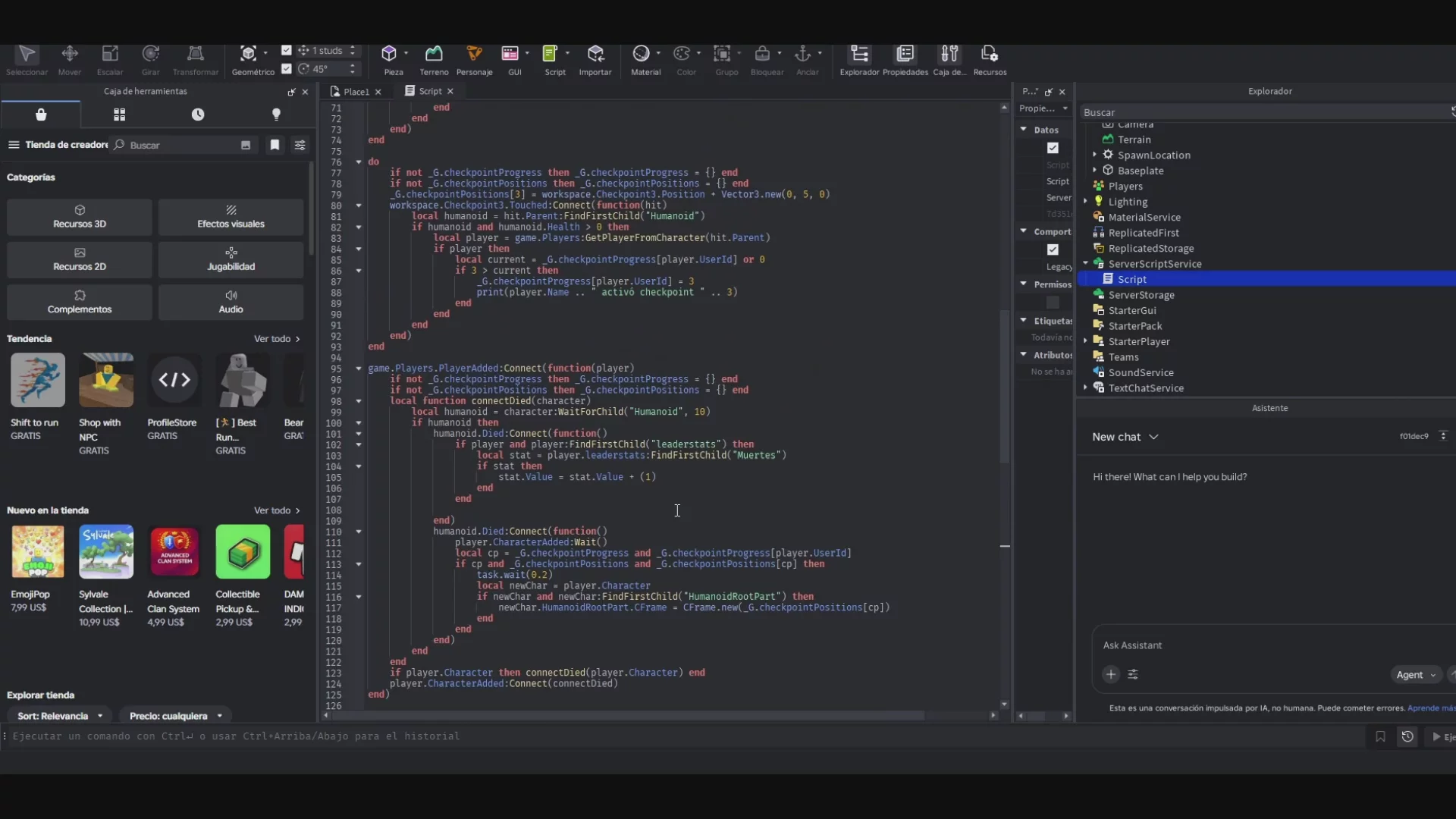
Task: Expand the TextChatService tree node
Action: coord(1086,388)
